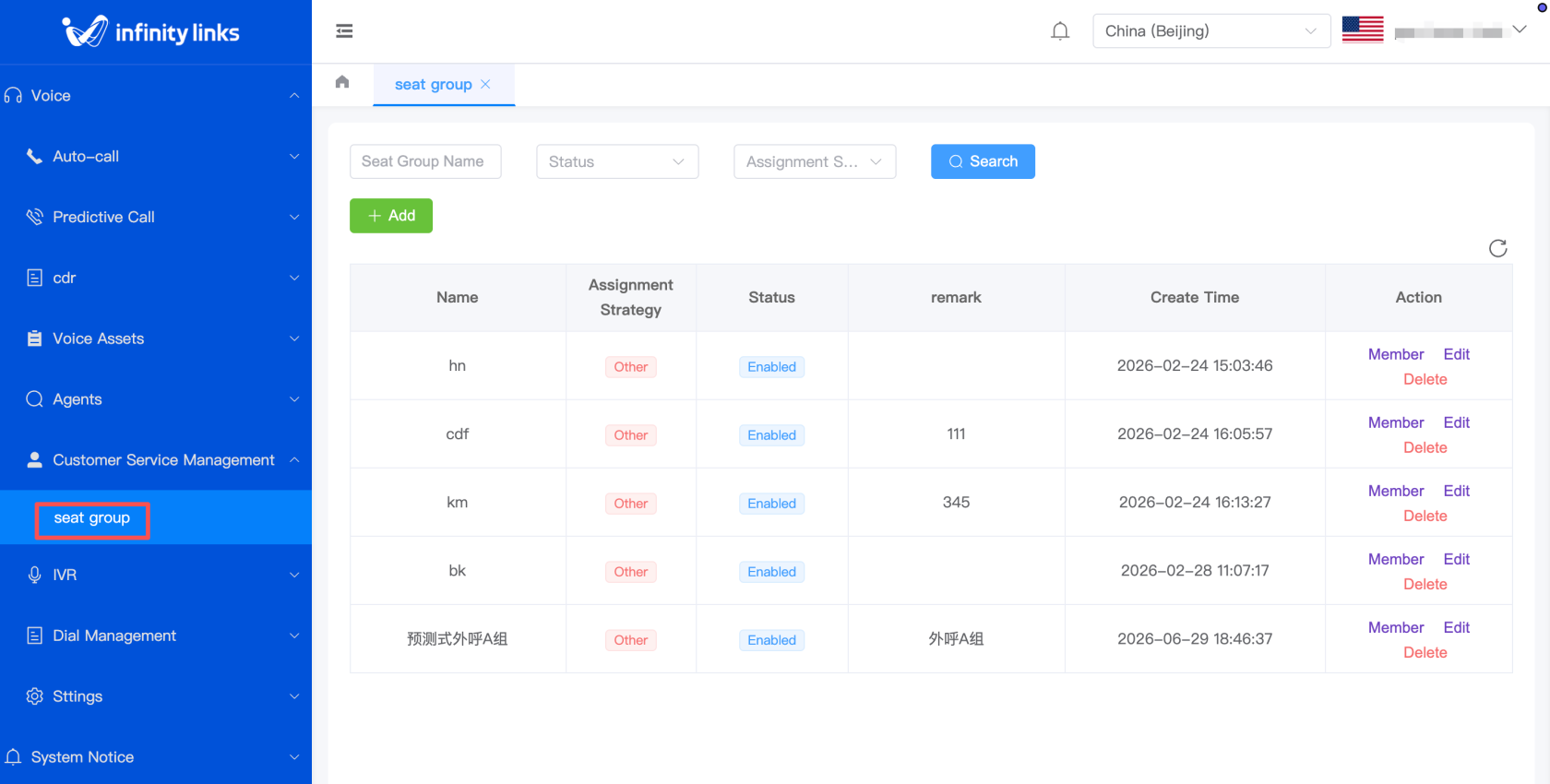The width and height of the screenshot is (1550, 784).
Task: Edit the hn seat group
Action: tap(1457, 354)
